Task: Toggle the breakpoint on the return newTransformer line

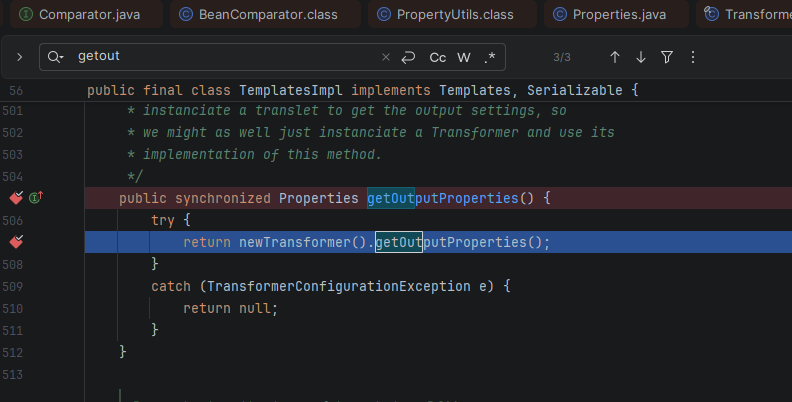Action: pyautogui.click(x=16, y=242)
